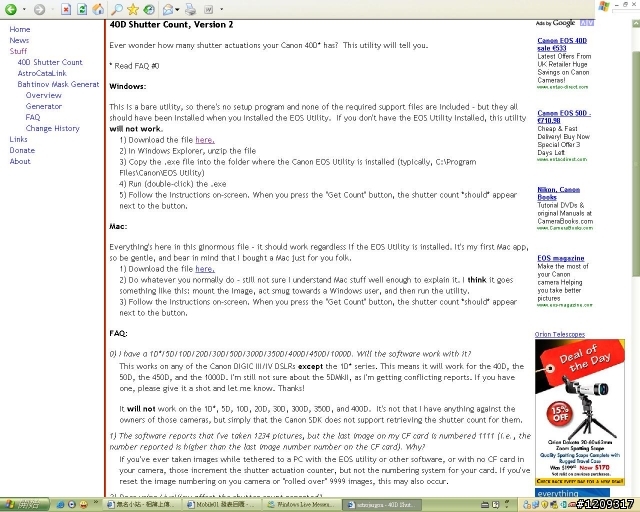Open the About sidebar link
Viewport: 640px width, 512px height.
[x=20, y=162]
